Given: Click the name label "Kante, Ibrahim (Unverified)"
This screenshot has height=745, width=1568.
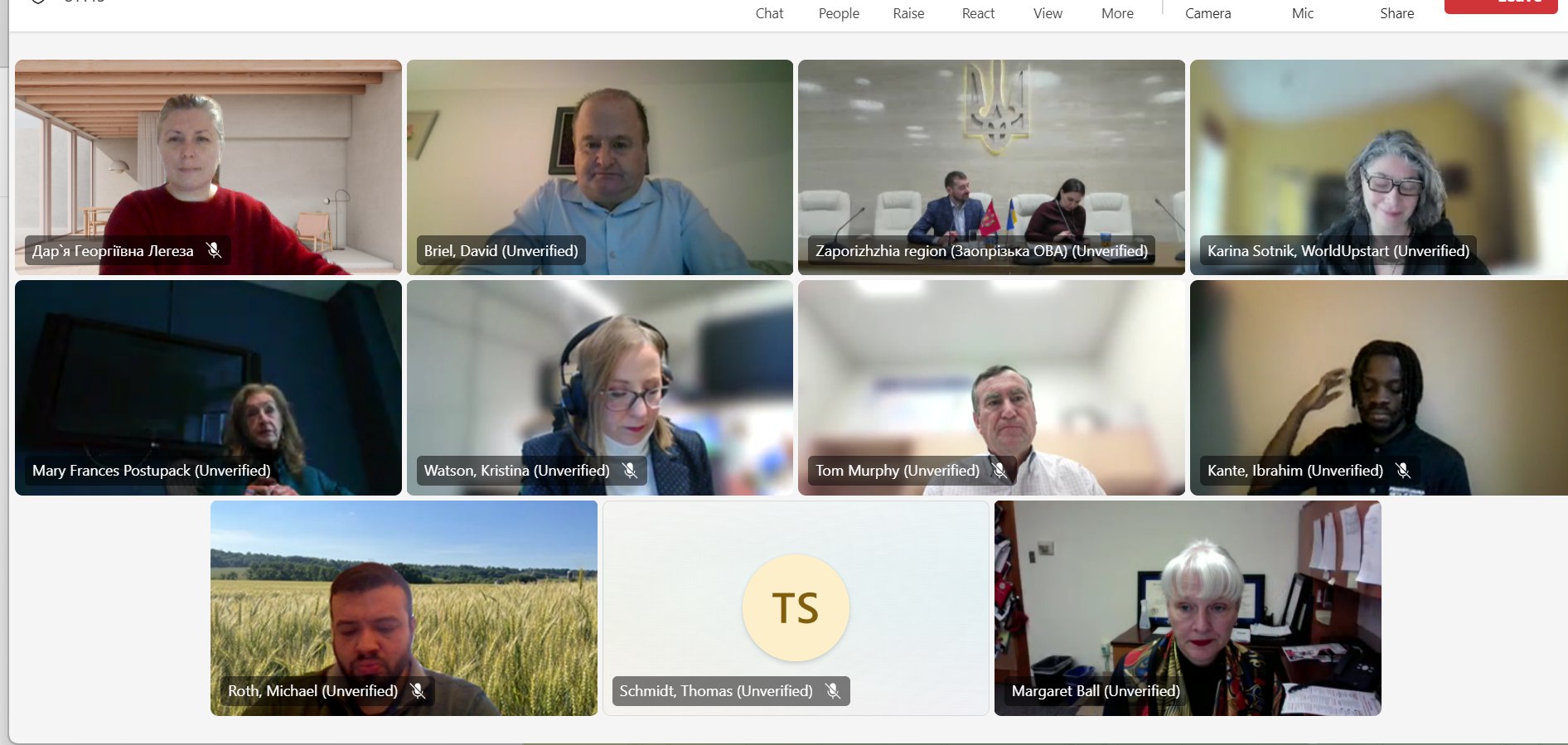Looking at the screenshot, I should click(1295, 471).
